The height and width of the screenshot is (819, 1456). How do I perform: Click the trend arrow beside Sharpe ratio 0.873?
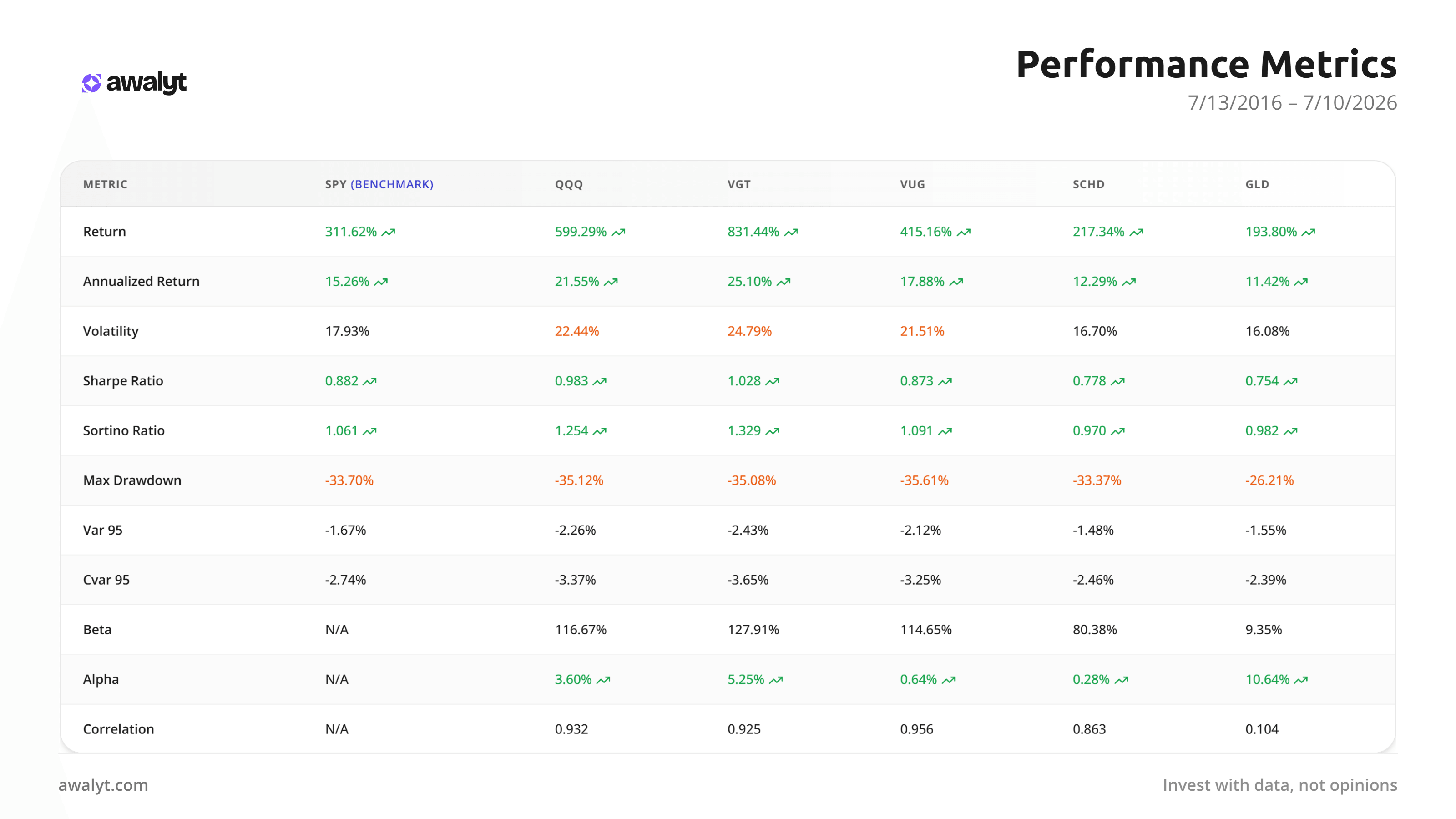click(x=945, y=382)
